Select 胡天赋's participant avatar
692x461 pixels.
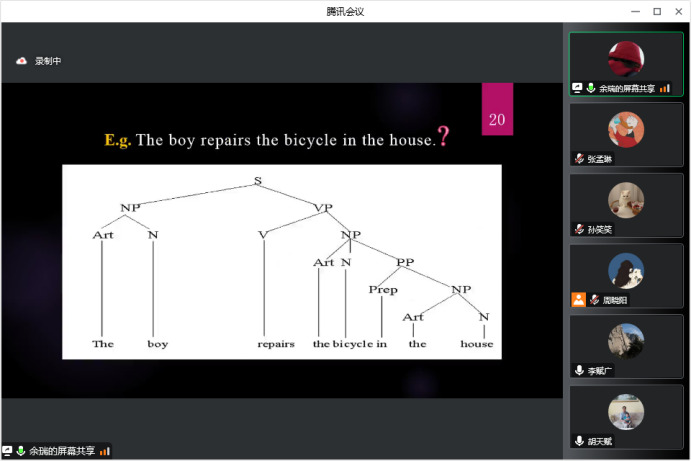coord(626,411)
